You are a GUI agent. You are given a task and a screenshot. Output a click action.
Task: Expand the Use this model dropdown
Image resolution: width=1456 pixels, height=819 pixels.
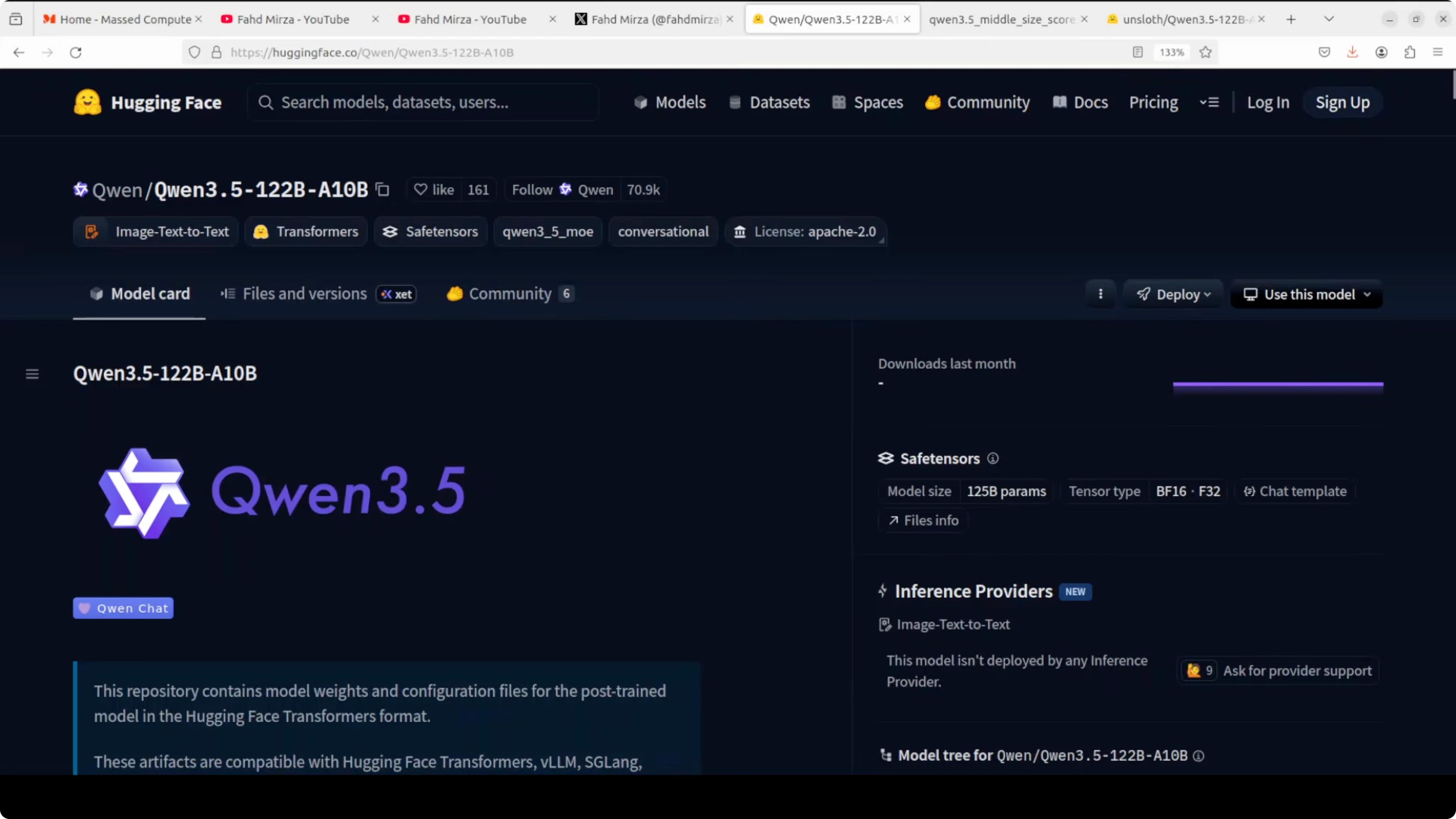pos(1306,294)
